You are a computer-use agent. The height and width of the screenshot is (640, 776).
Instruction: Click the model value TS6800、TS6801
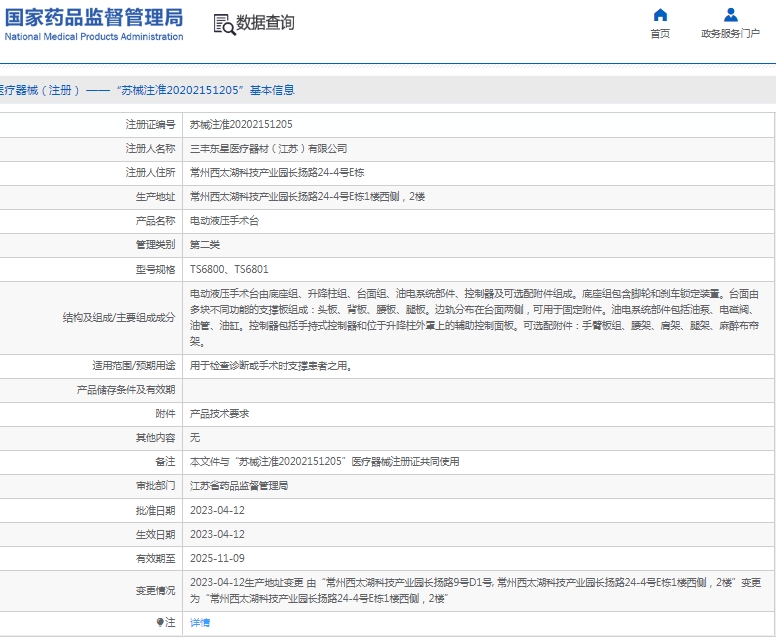coord(229,269)
